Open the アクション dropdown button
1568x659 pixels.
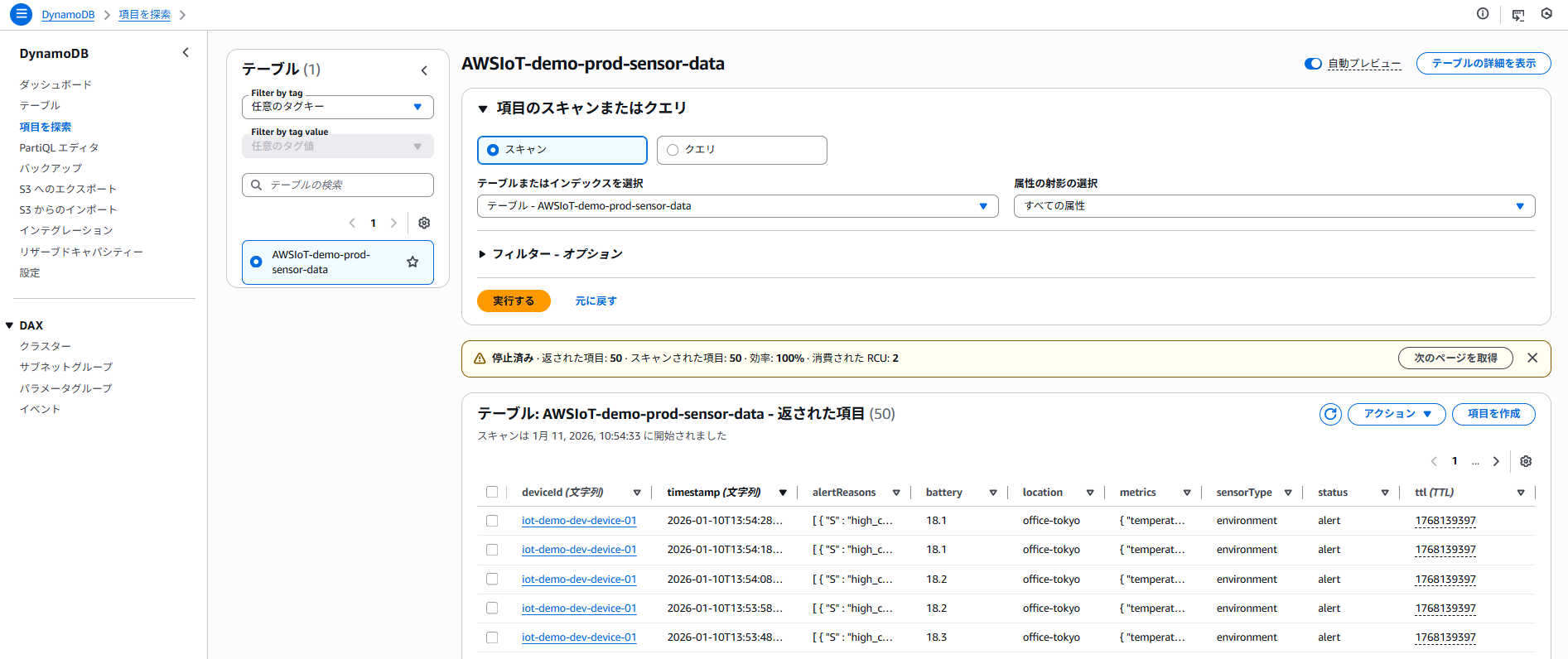coord(1397,414)
